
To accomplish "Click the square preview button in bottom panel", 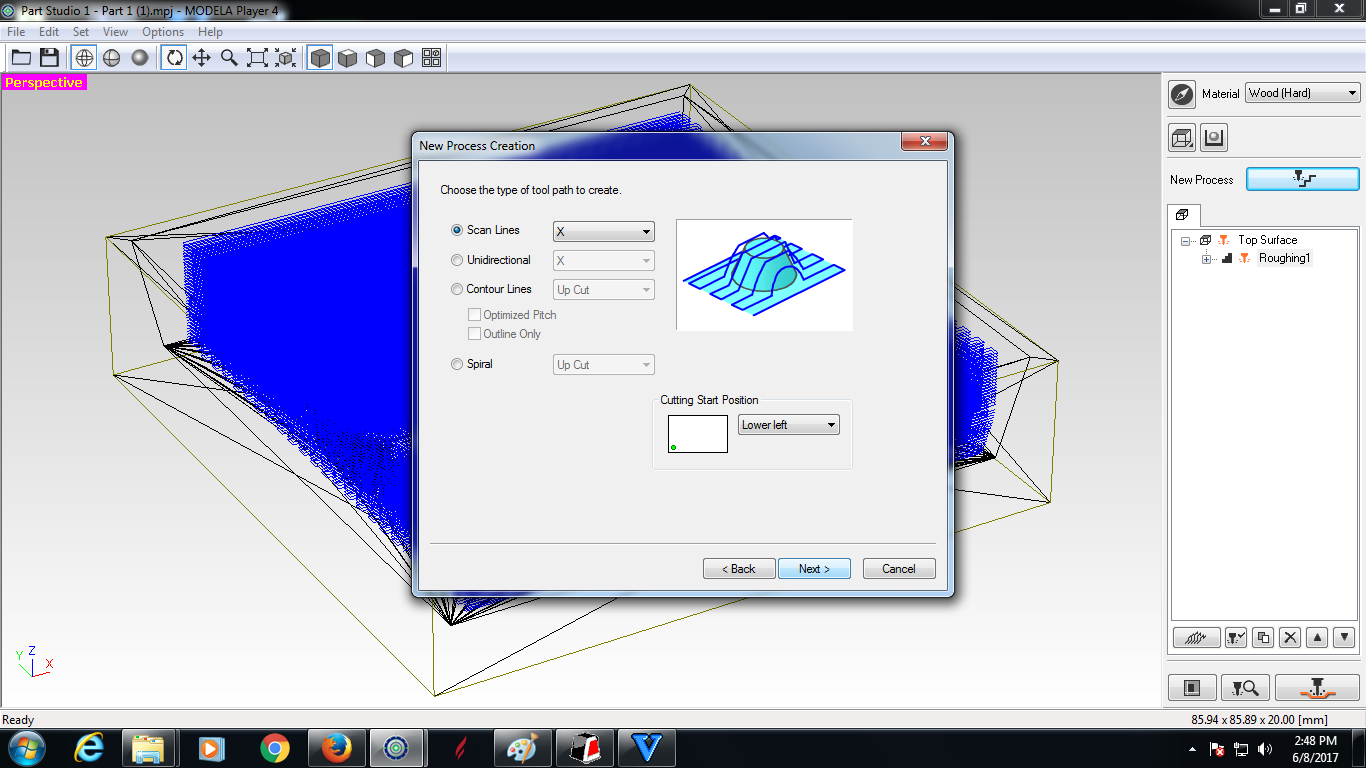I will 1192,688.
